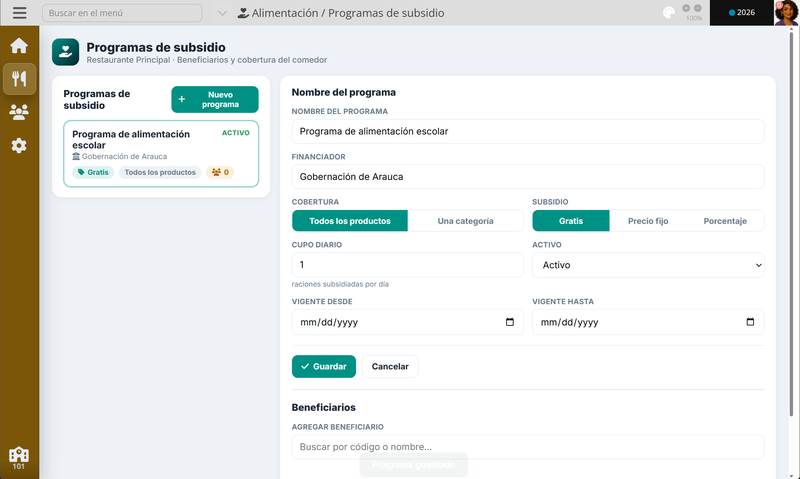Click the zoom out minus icon
The image size is (800, 479).
click(697, 8)
